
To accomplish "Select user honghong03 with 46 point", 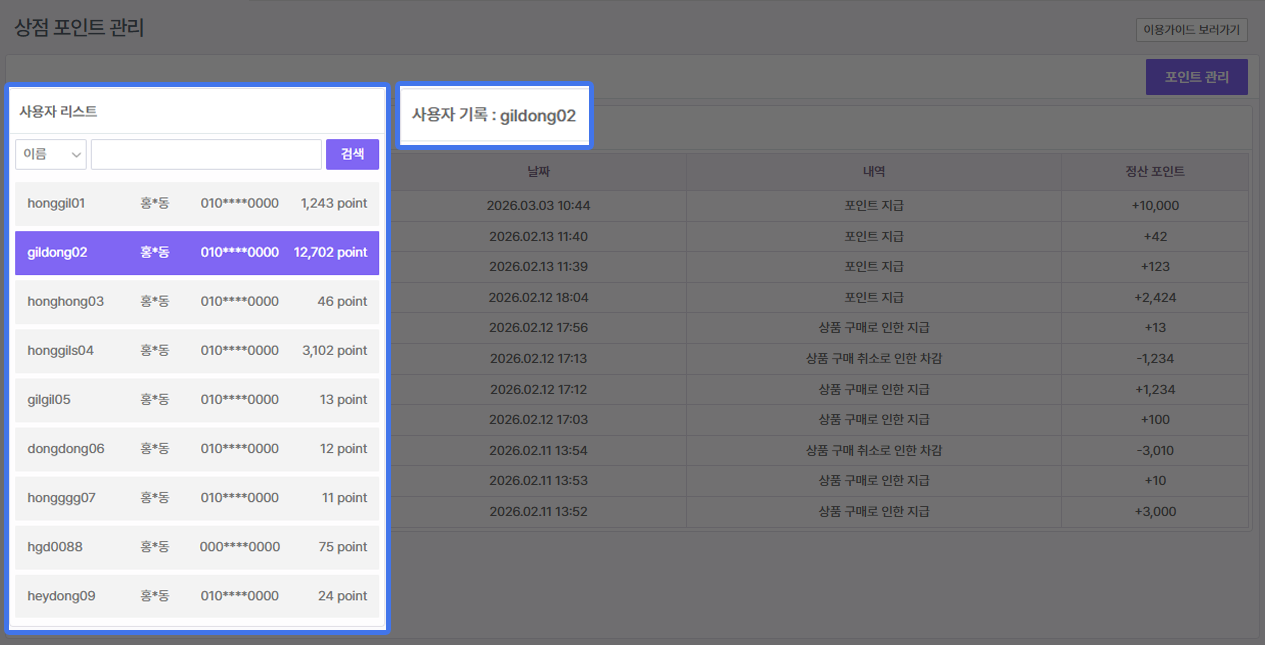I will tap(197, 301).
